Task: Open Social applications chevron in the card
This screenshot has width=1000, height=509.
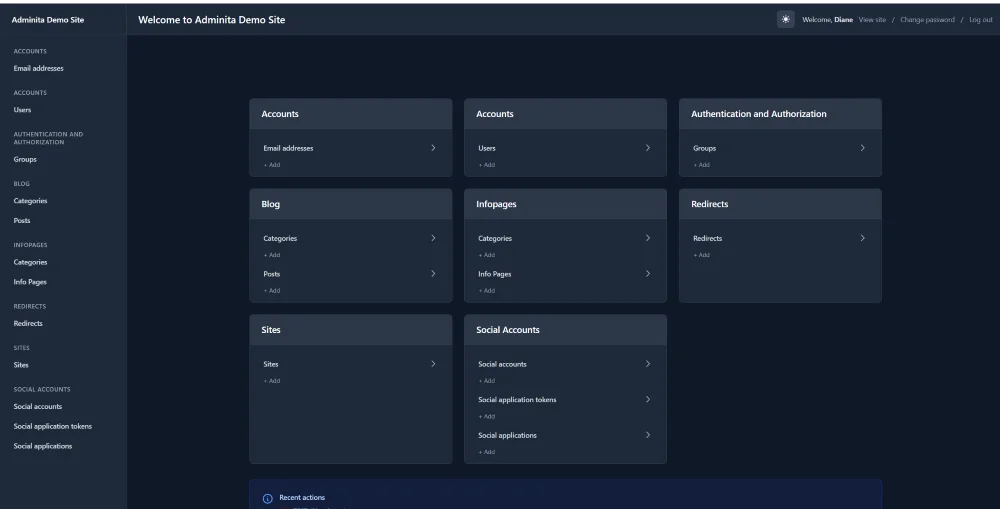Action: click(x=648, y=435)
